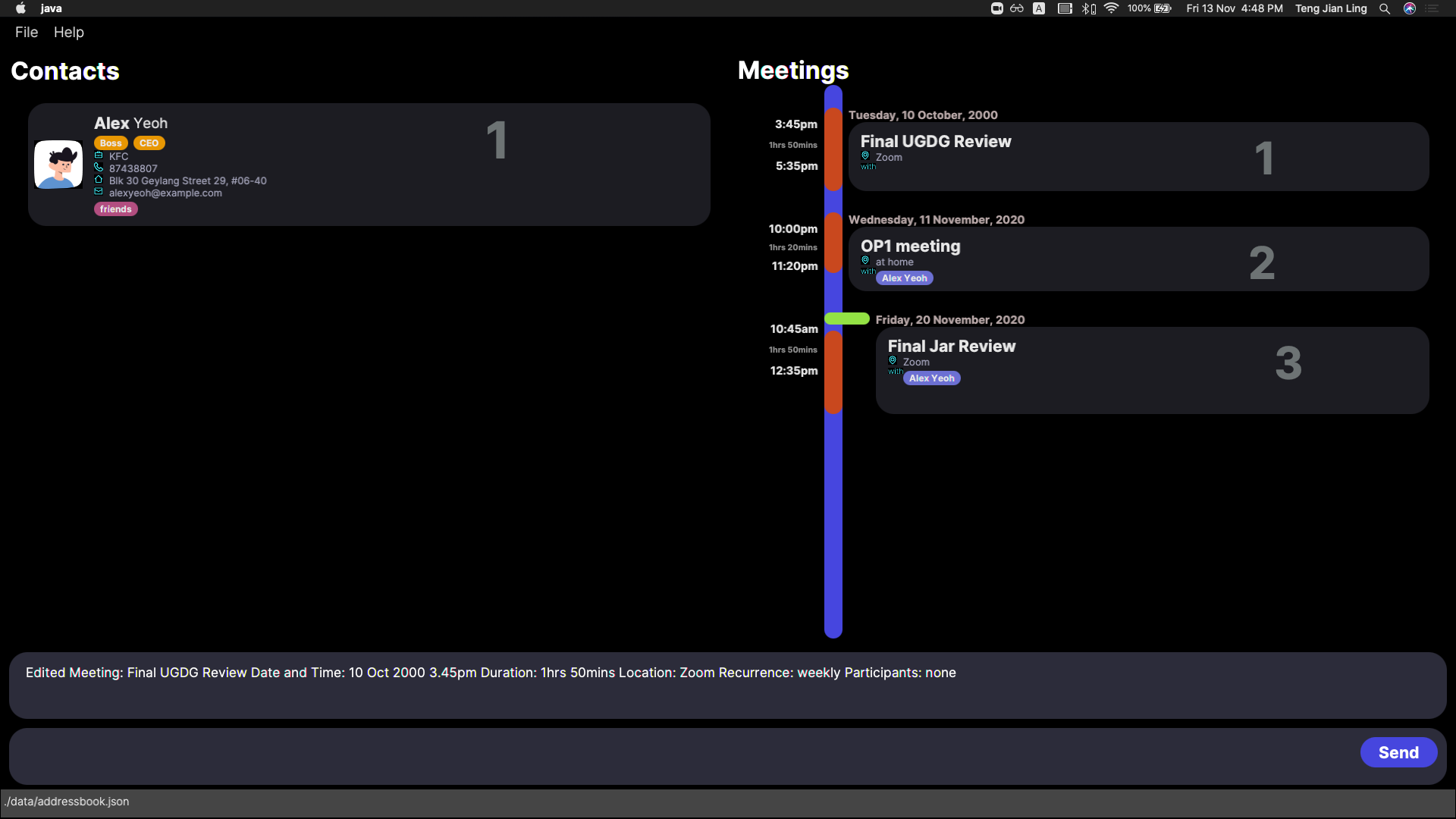Click the company icon beside KFC
This screenshot has height=819, width=1456.
click(x=99, y=155)
